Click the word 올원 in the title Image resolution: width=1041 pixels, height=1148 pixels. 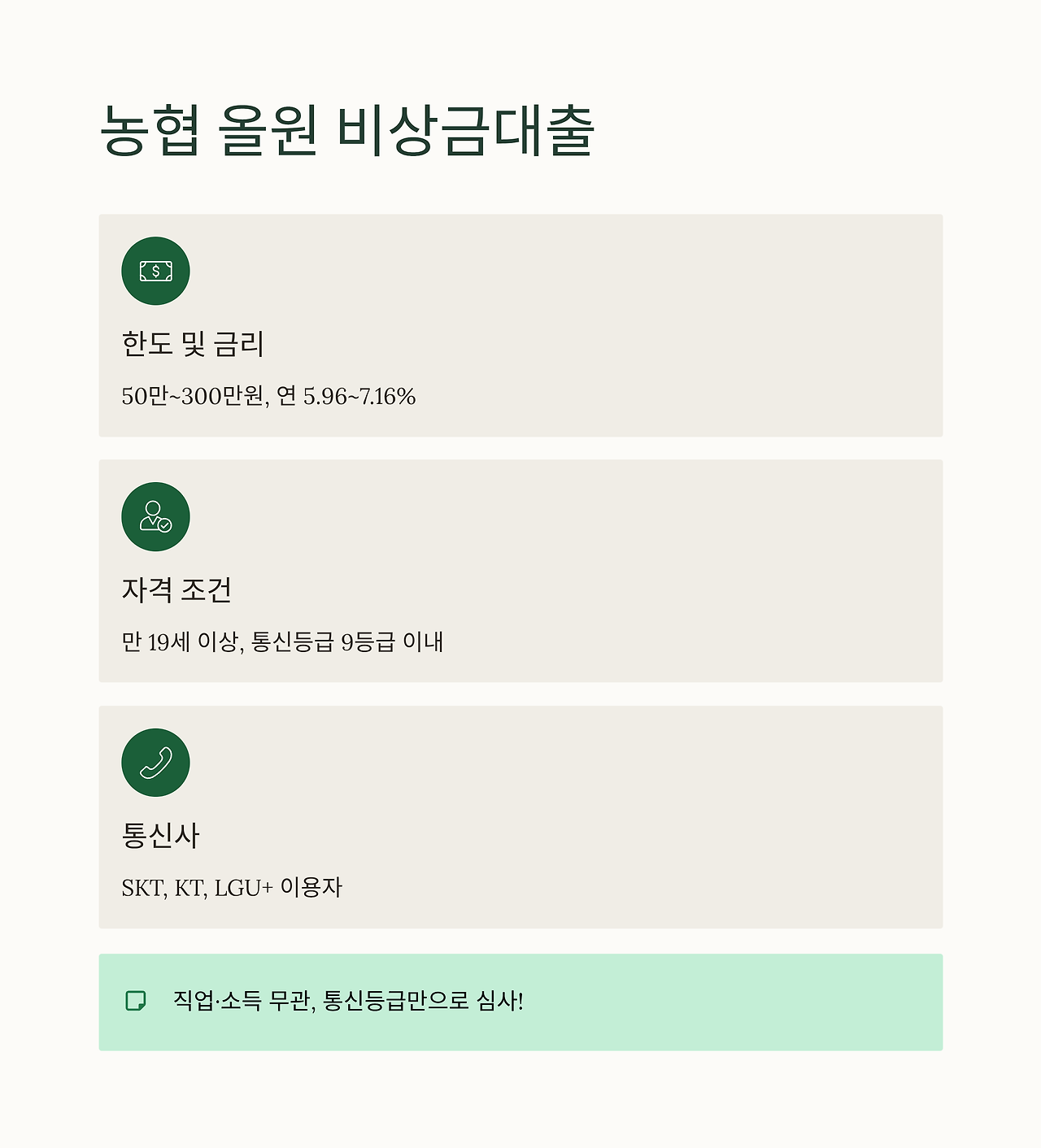(268, 130)
